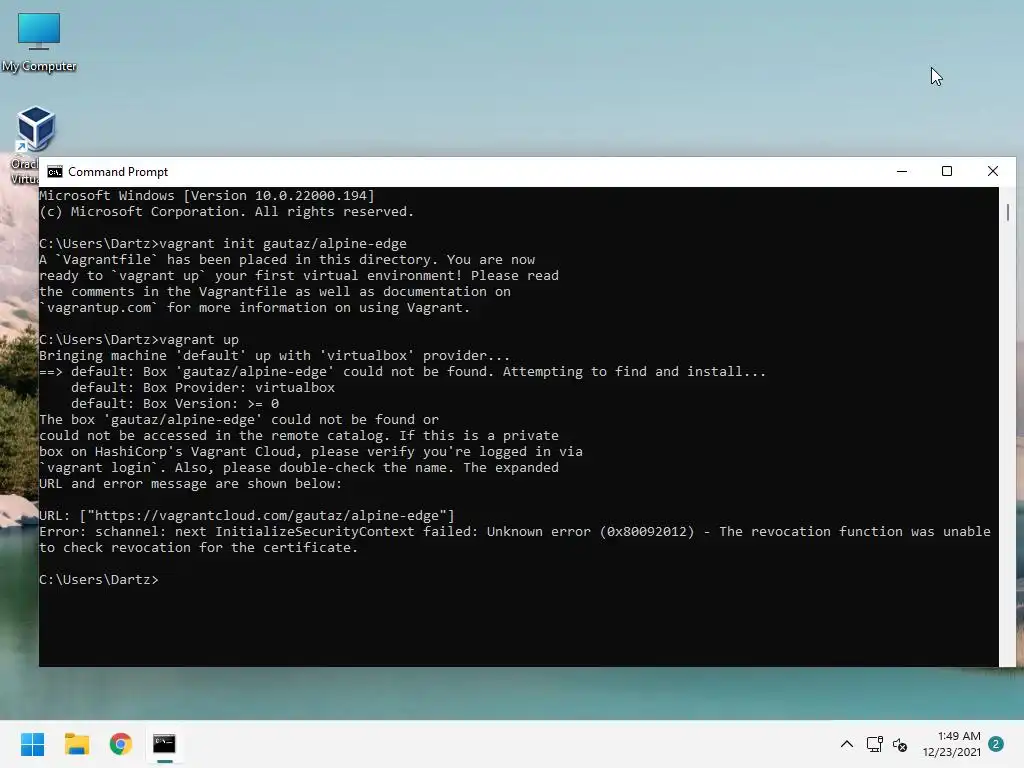Click the 'Microsoft Windows [Version 10.0.22000.194]' line
Viewport: 1024px width, 768px height.
click(x=207, y=195)
